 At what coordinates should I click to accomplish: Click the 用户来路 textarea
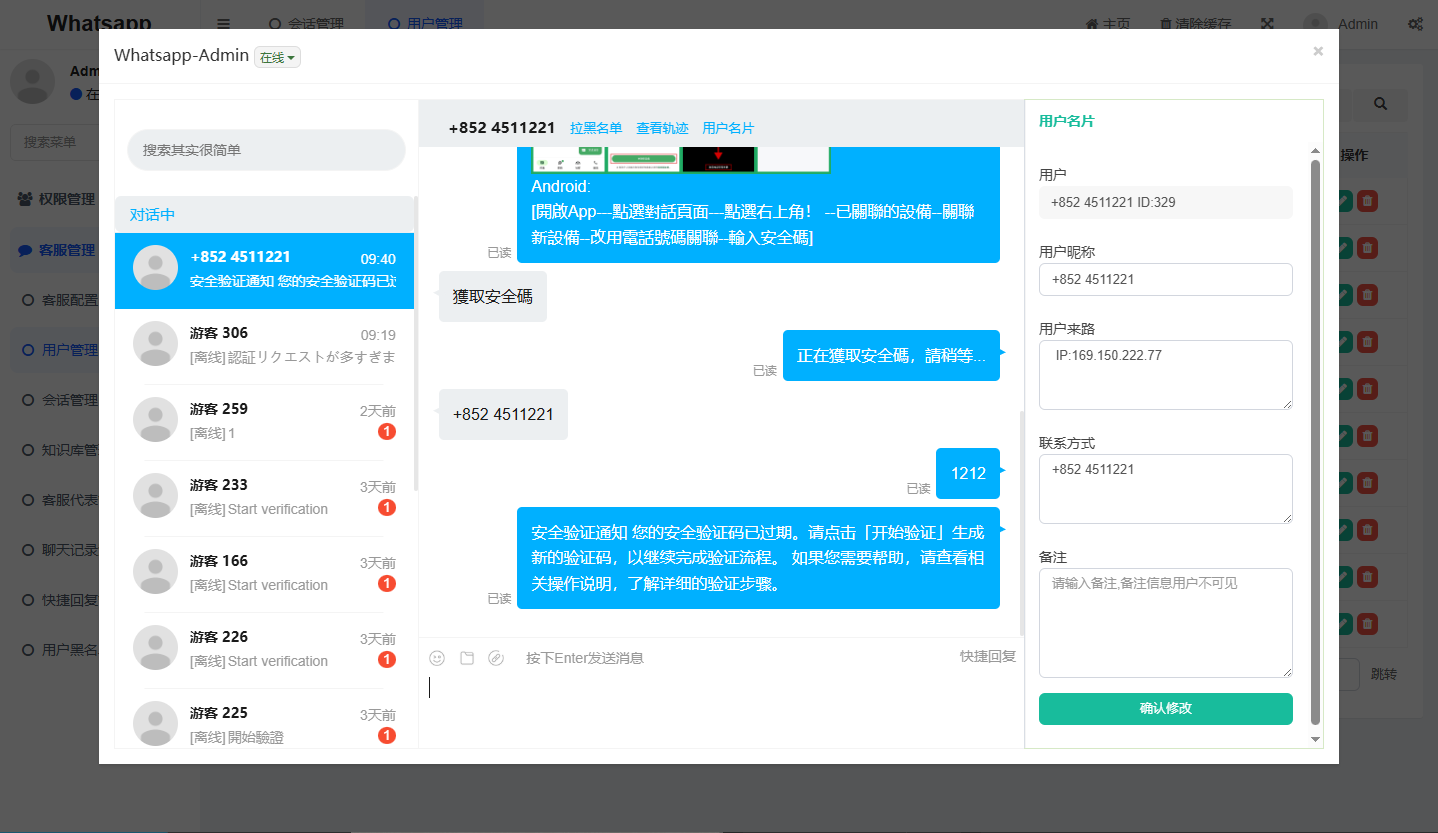click(x=1166, y=375)
